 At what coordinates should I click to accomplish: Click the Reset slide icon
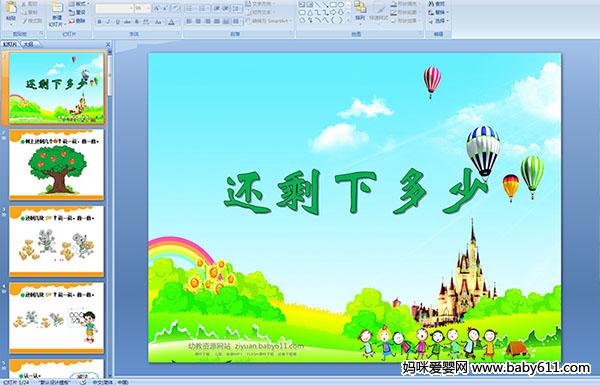pyautogui.click(x=77, y=12)
